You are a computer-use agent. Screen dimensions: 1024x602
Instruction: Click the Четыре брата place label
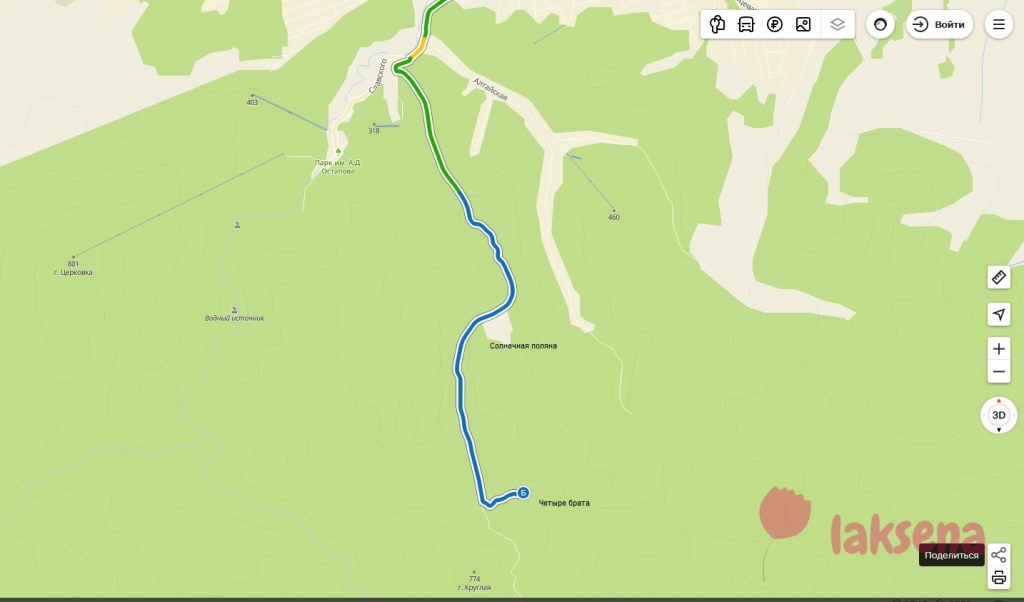564,503
